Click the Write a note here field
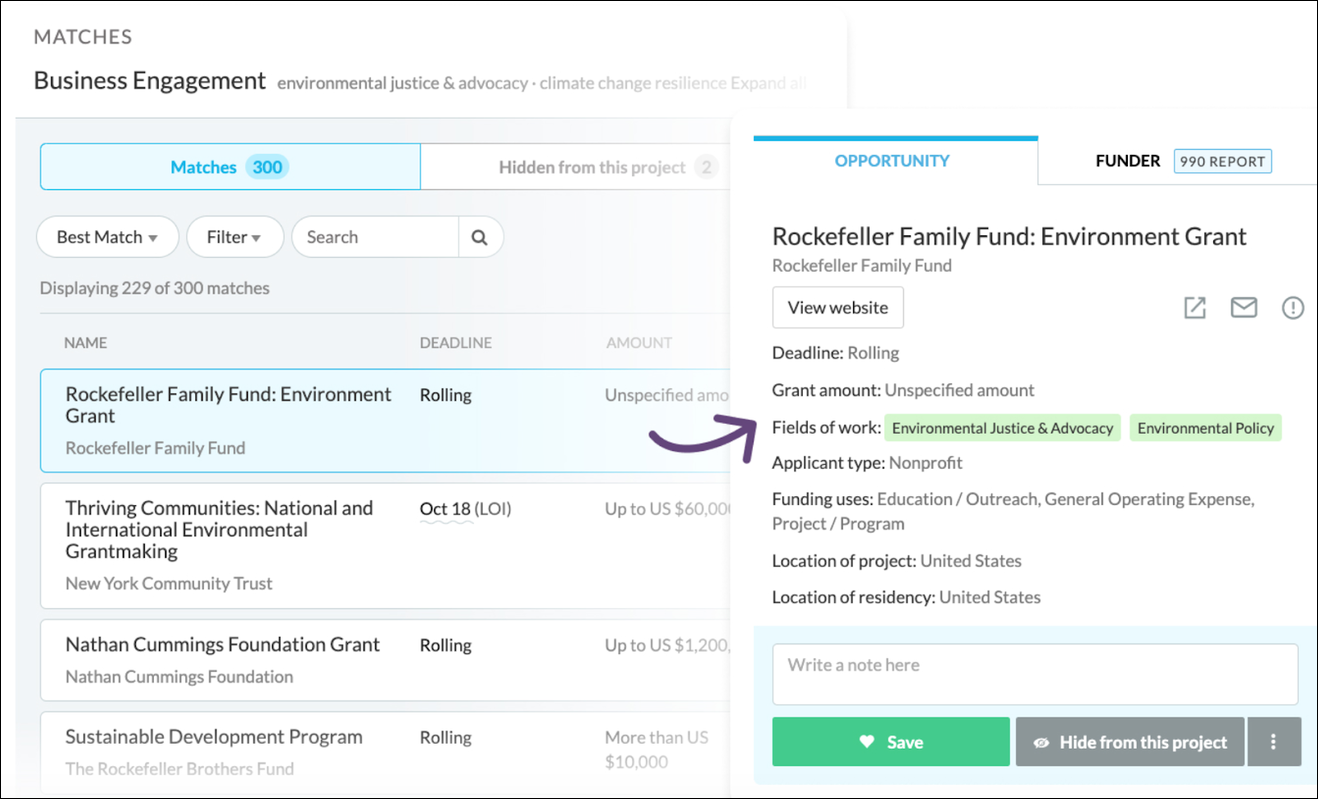Image resolution: width=1318 pixels, height=799 pixels. coord(1035,672)
